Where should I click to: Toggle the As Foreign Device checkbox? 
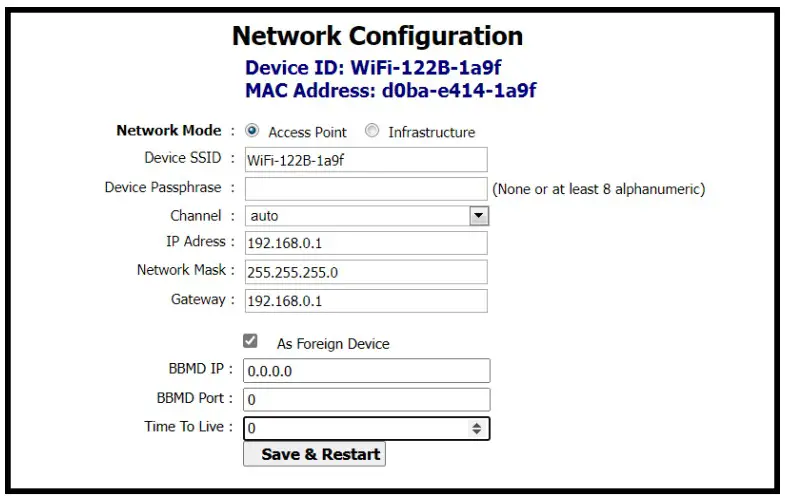(251, 341)
